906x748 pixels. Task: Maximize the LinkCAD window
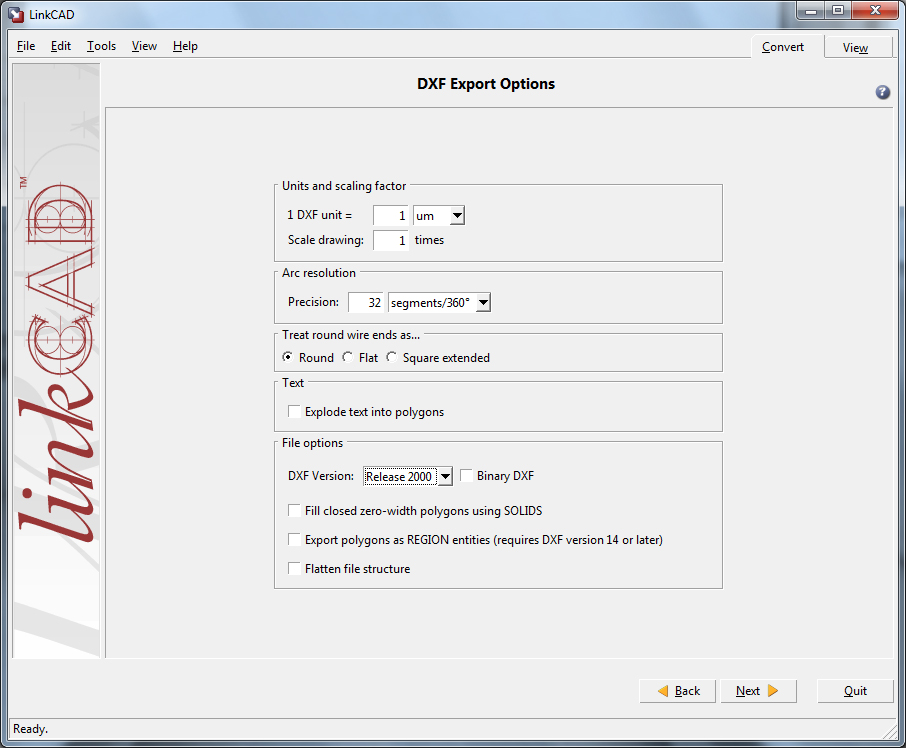838,11
